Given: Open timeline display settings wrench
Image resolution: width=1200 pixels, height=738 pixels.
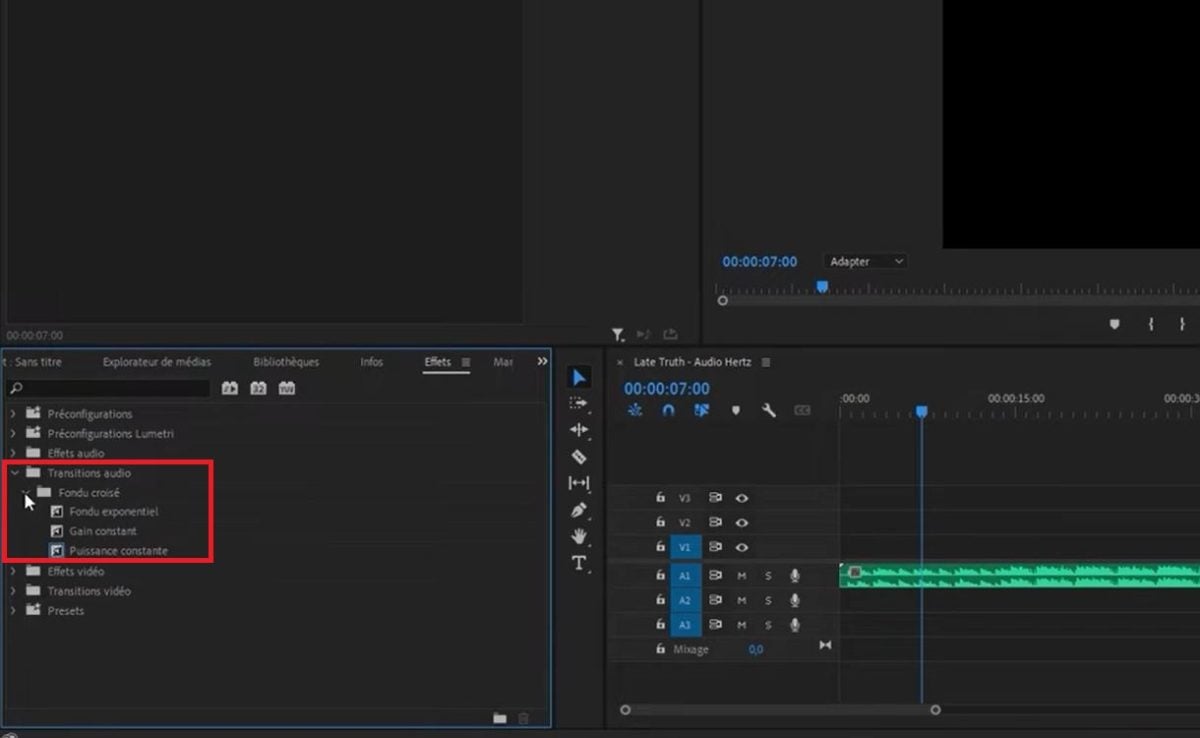Looking at the screenshot, I should 769,410.
